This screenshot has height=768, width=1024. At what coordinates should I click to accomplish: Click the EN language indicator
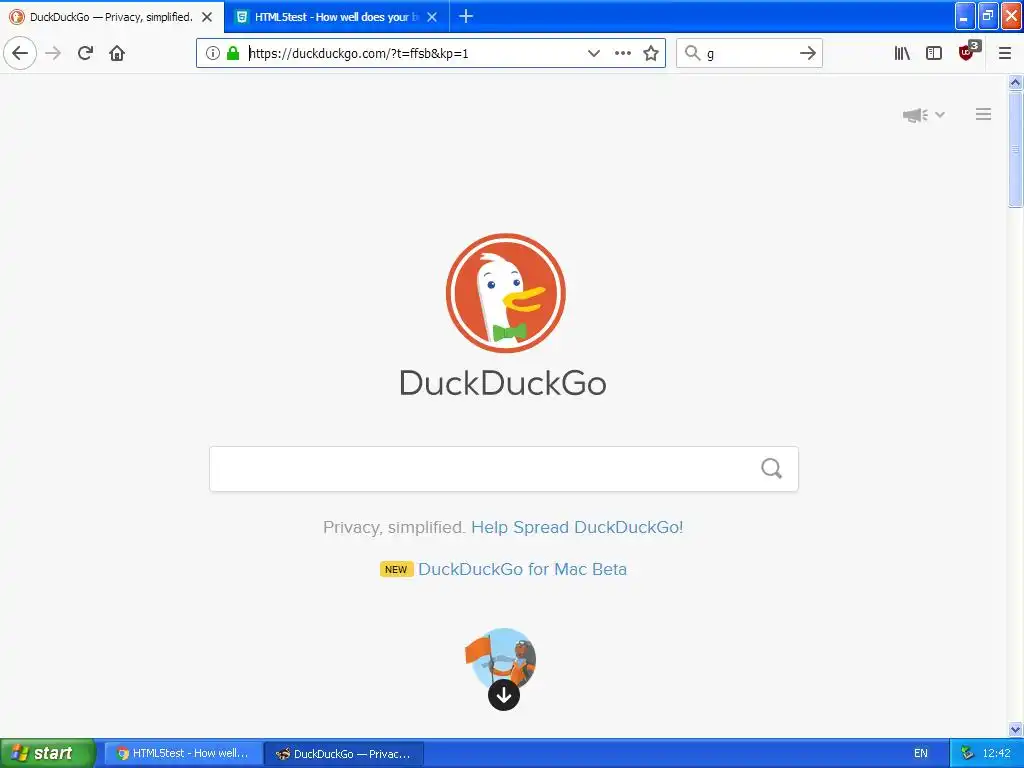tap(921, 753)
